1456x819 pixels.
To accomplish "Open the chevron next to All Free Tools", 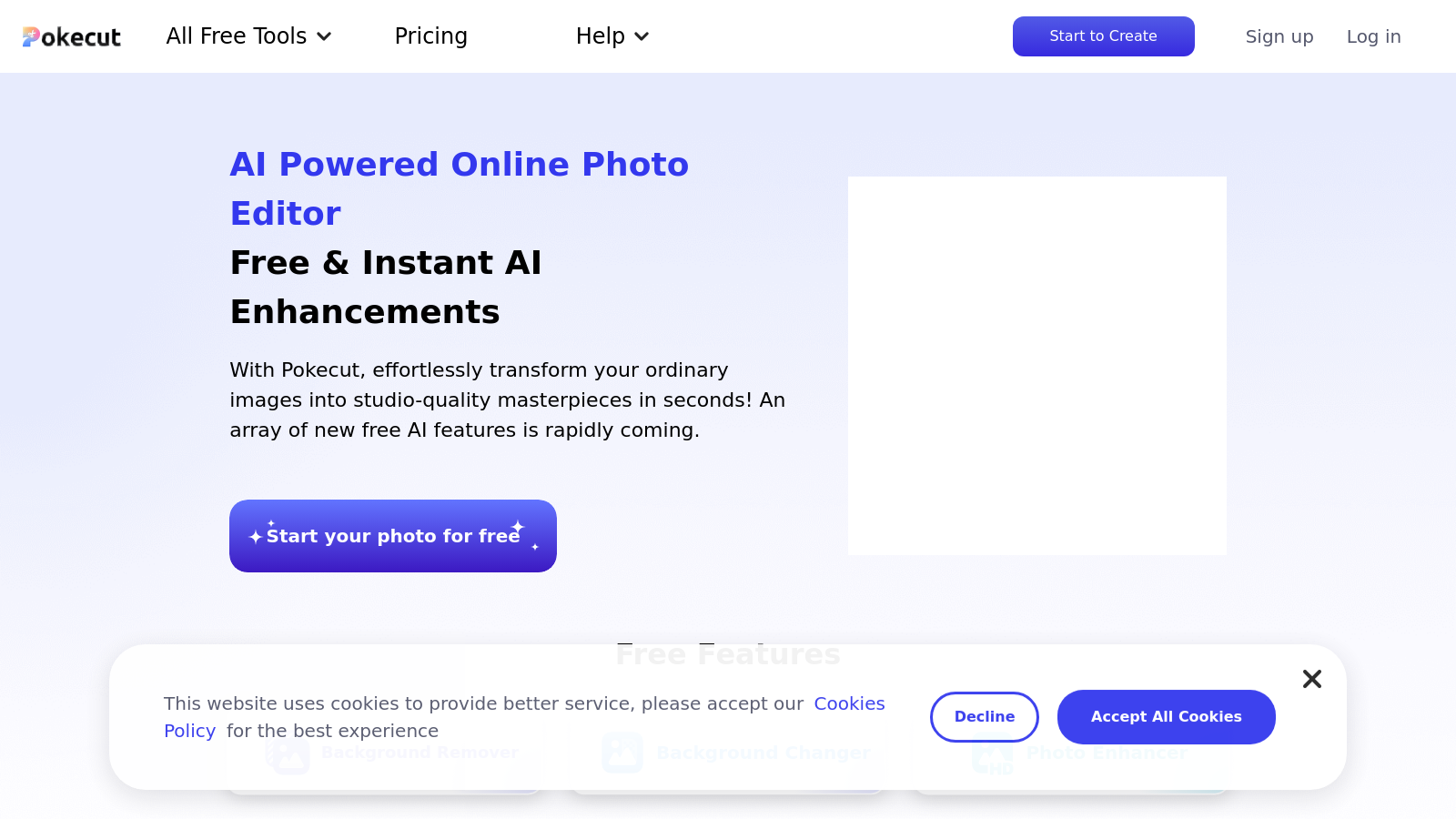I will pos(324,36).
